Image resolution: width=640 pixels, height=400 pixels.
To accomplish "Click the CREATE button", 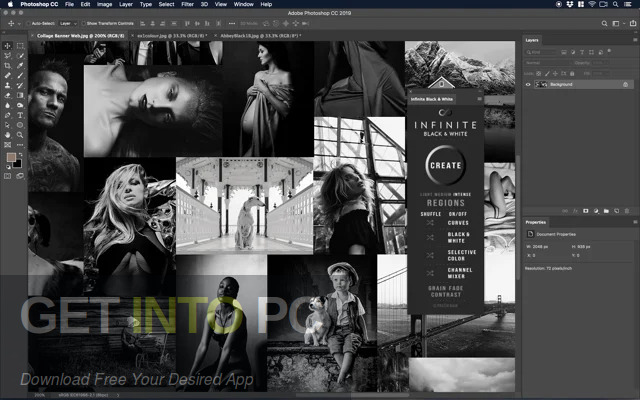I will click(445, 165).
